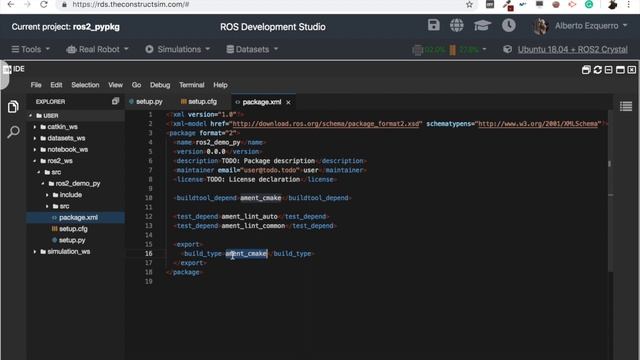The height and width of the screenshot is (360, 640).
Task: Close the IDE panel
Action: 631,70
